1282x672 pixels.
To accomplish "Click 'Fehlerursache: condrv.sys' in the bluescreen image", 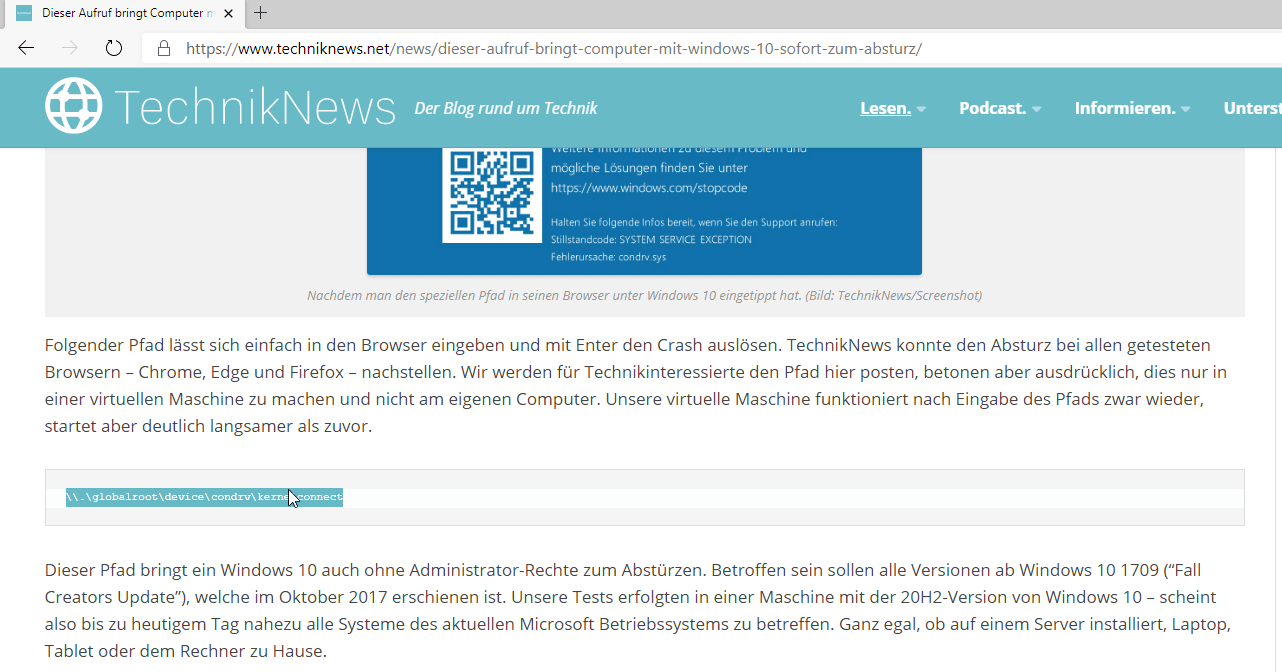I will pyautogui.click(x=608, y=257).
